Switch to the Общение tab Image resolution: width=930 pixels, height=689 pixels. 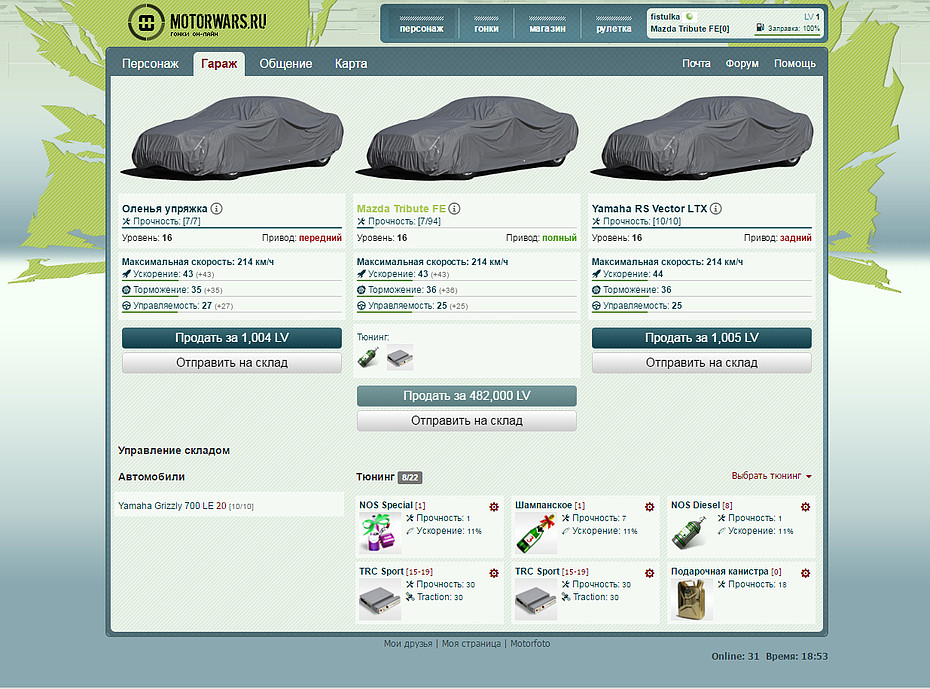pos(286,63)
